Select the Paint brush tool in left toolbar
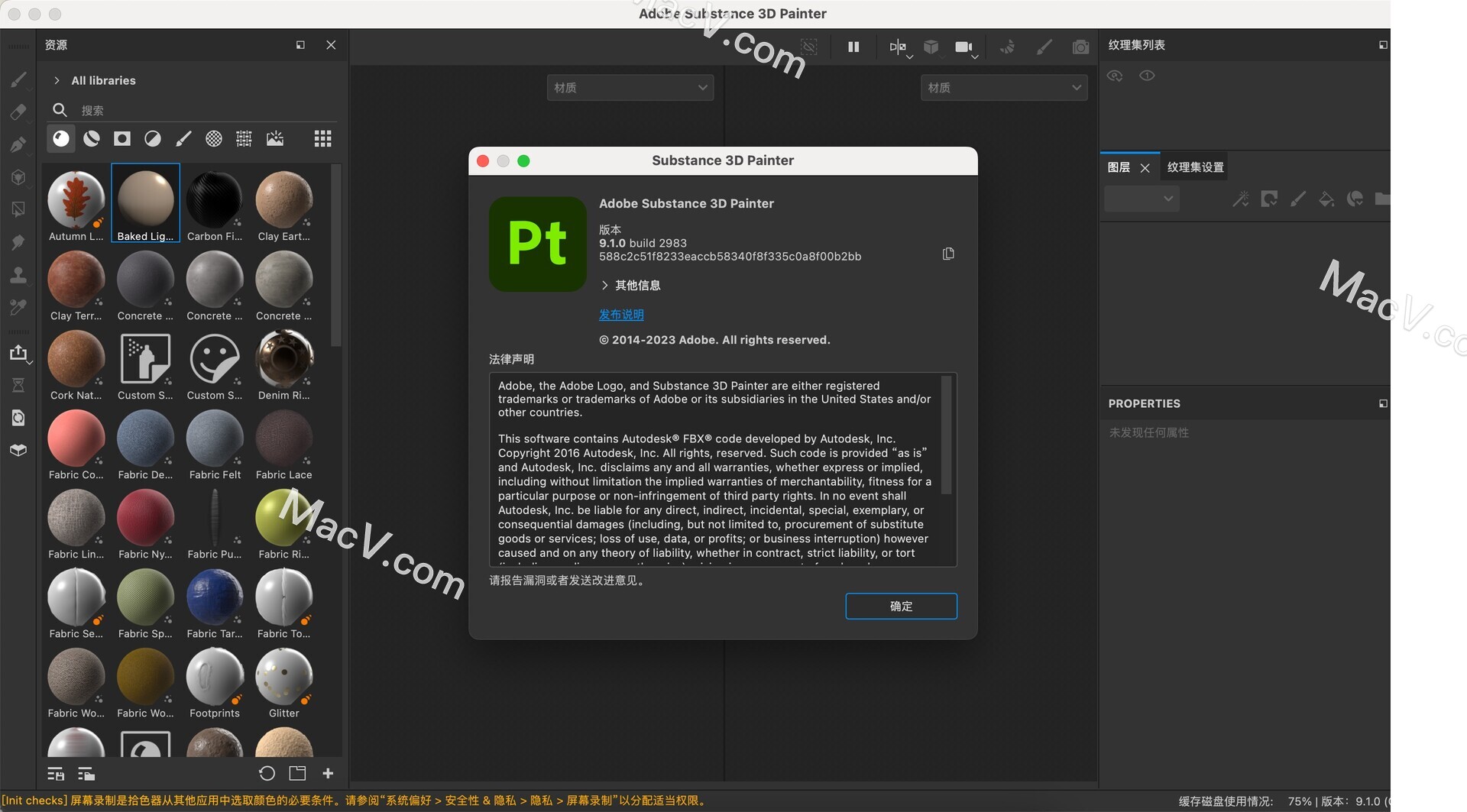 pos(18,79)
